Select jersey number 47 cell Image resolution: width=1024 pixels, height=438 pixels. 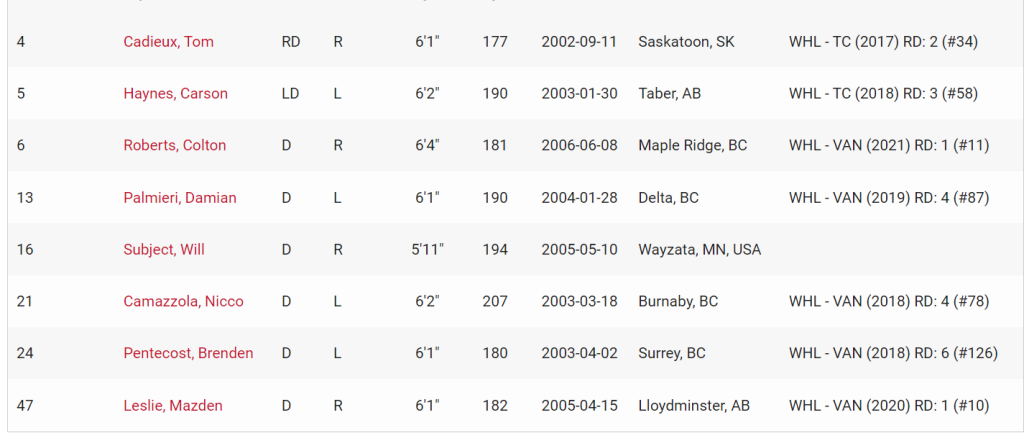[25, 405]
